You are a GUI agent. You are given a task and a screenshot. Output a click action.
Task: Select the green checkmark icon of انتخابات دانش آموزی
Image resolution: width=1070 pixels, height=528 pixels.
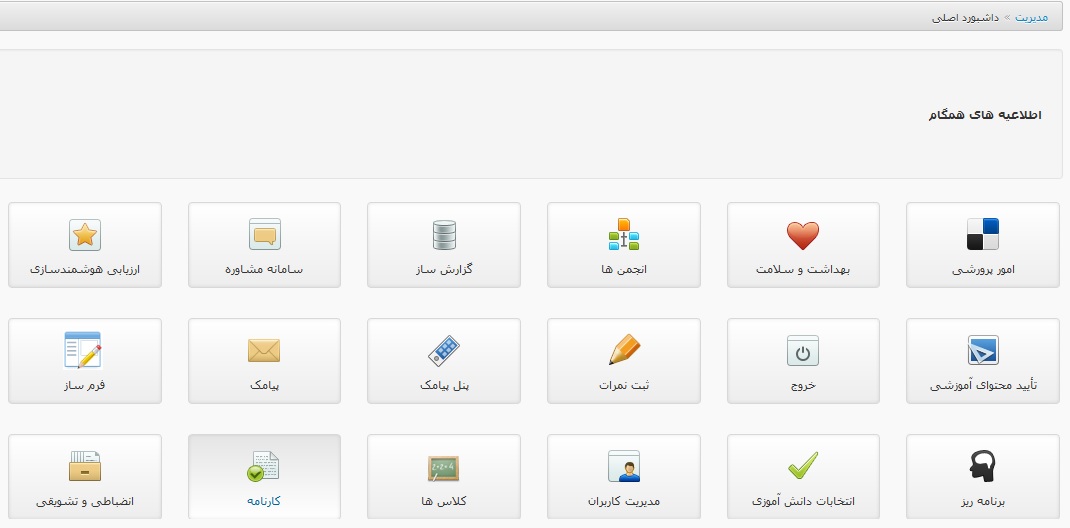[x=802, y=466]
